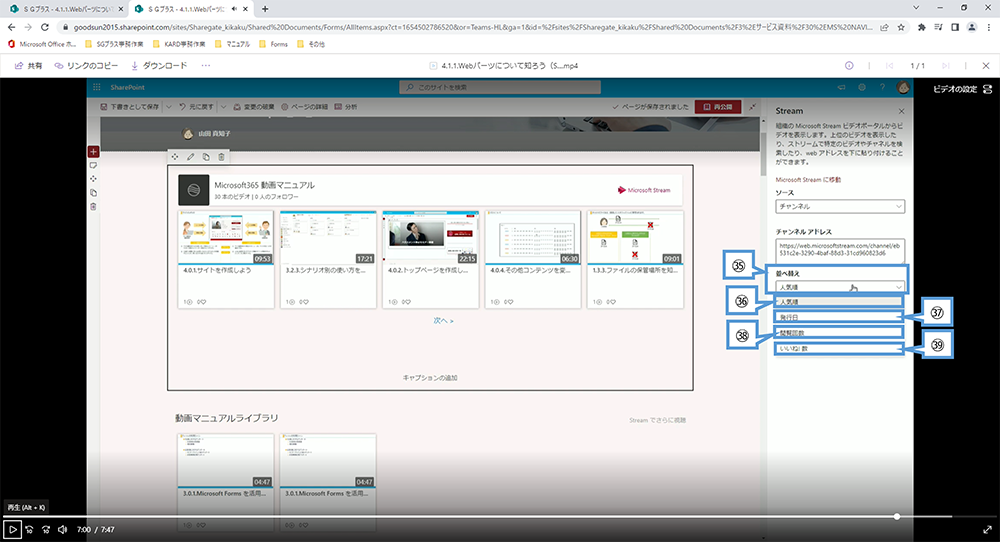Open 4.0.1.サイトを作成しよう video thumbnail

click(226, 237)
